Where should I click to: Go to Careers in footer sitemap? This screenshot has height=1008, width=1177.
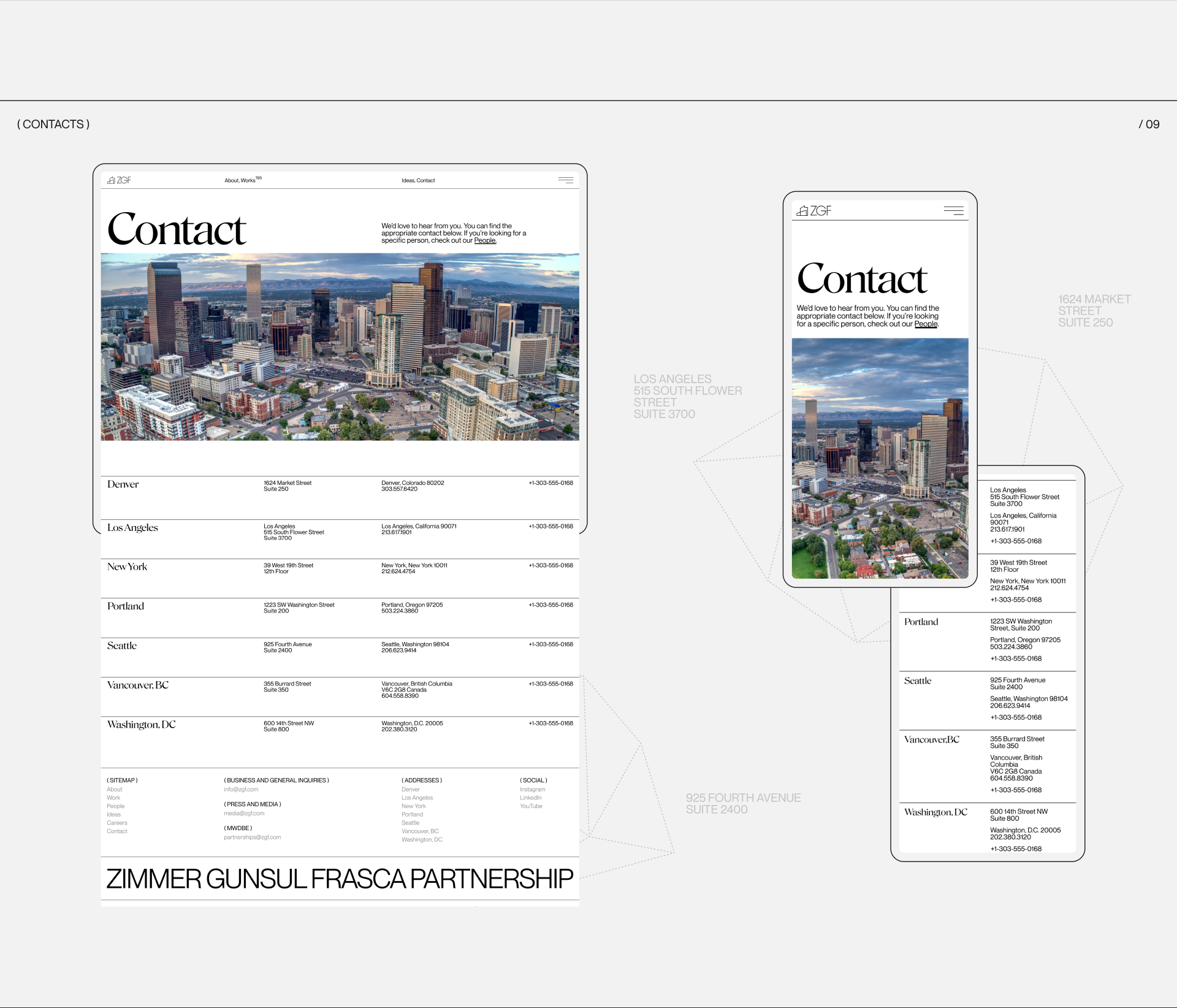tap(117, 823)
